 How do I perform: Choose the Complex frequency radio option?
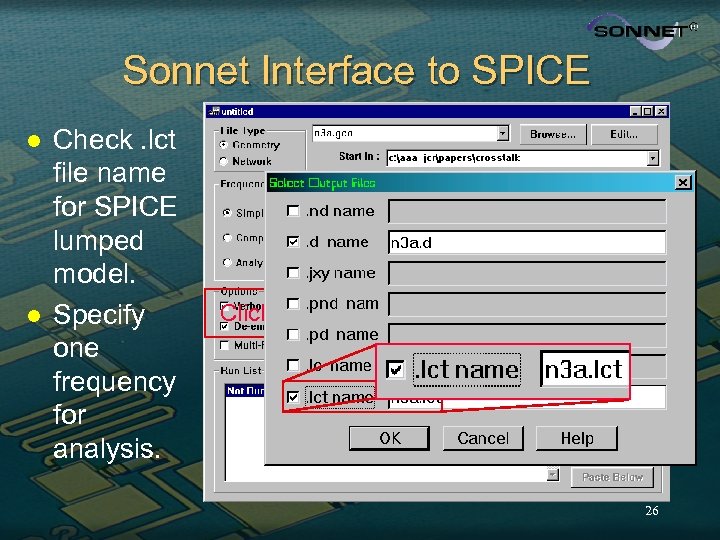click(x=226, y=238)
